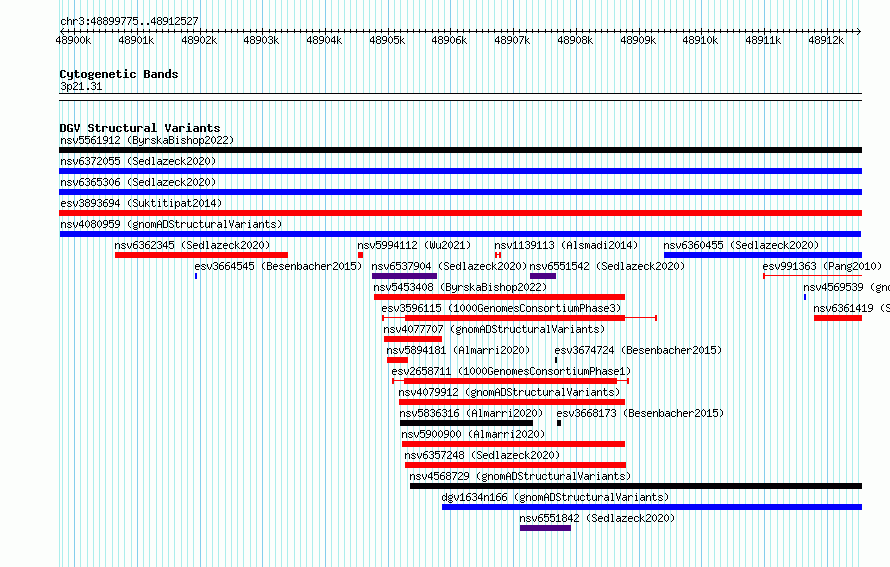Open nsv6360455 (Sedlazeck2020) label

pyautogui.click(x=741, y=245)
